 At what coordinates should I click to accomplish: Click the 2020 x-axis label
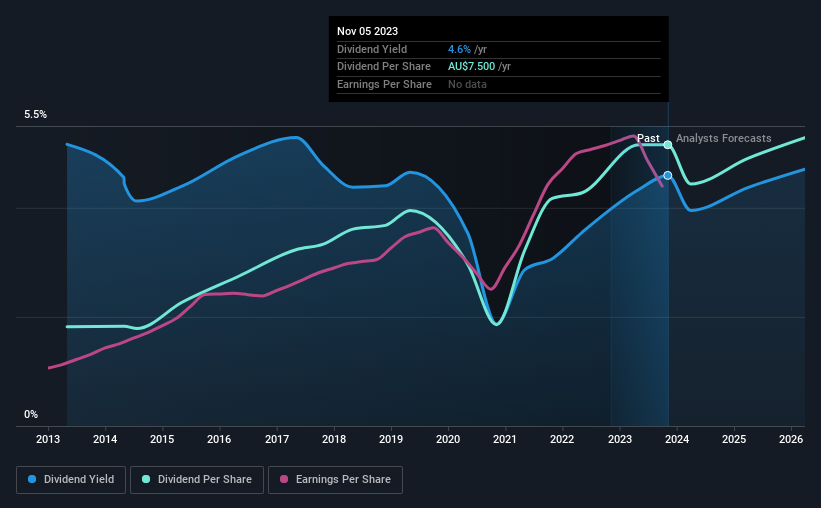448,439
